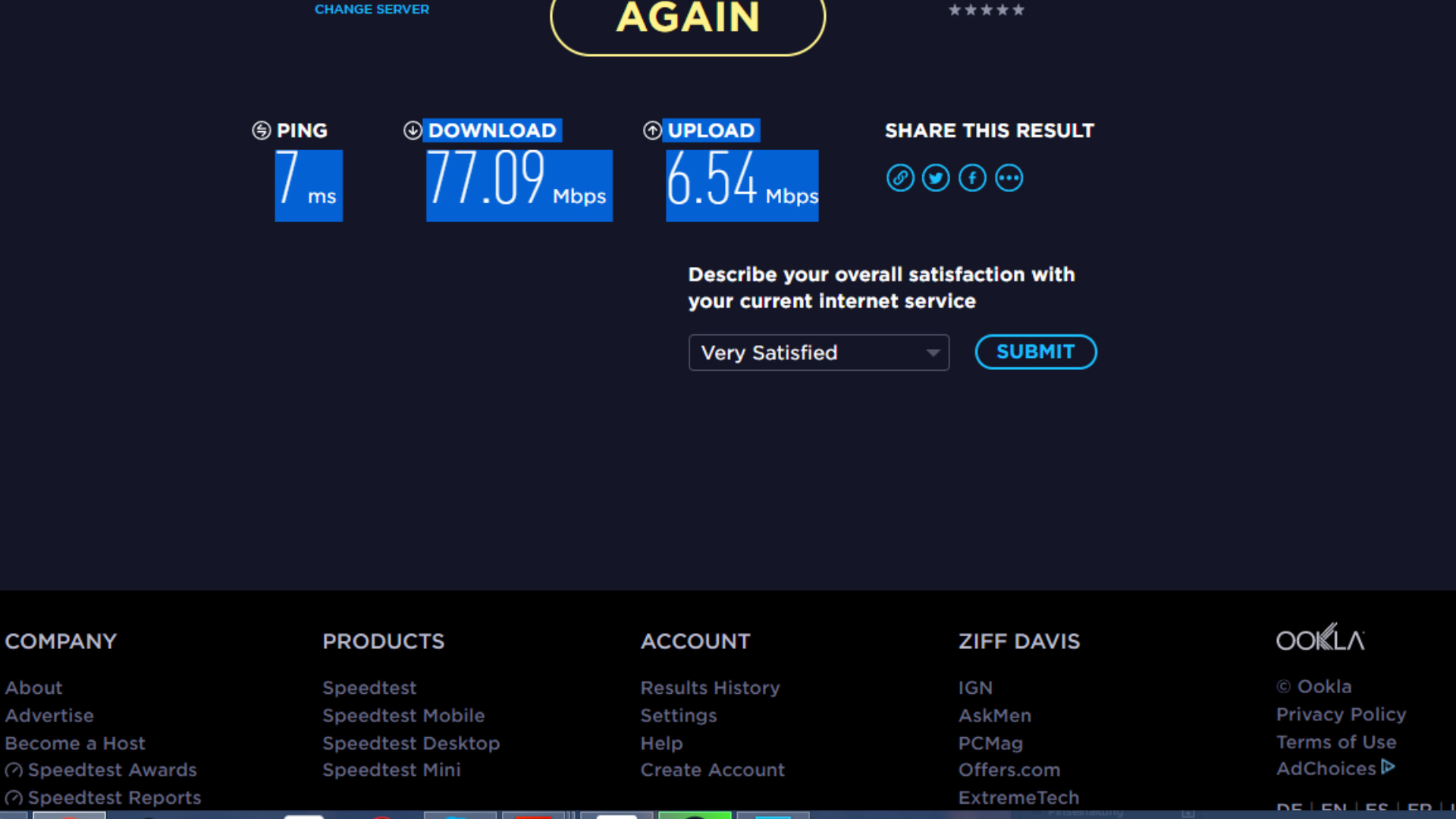Open more sharing options ellipsis icon
Screen dimensions: 1456x819
coord(1009,178)
